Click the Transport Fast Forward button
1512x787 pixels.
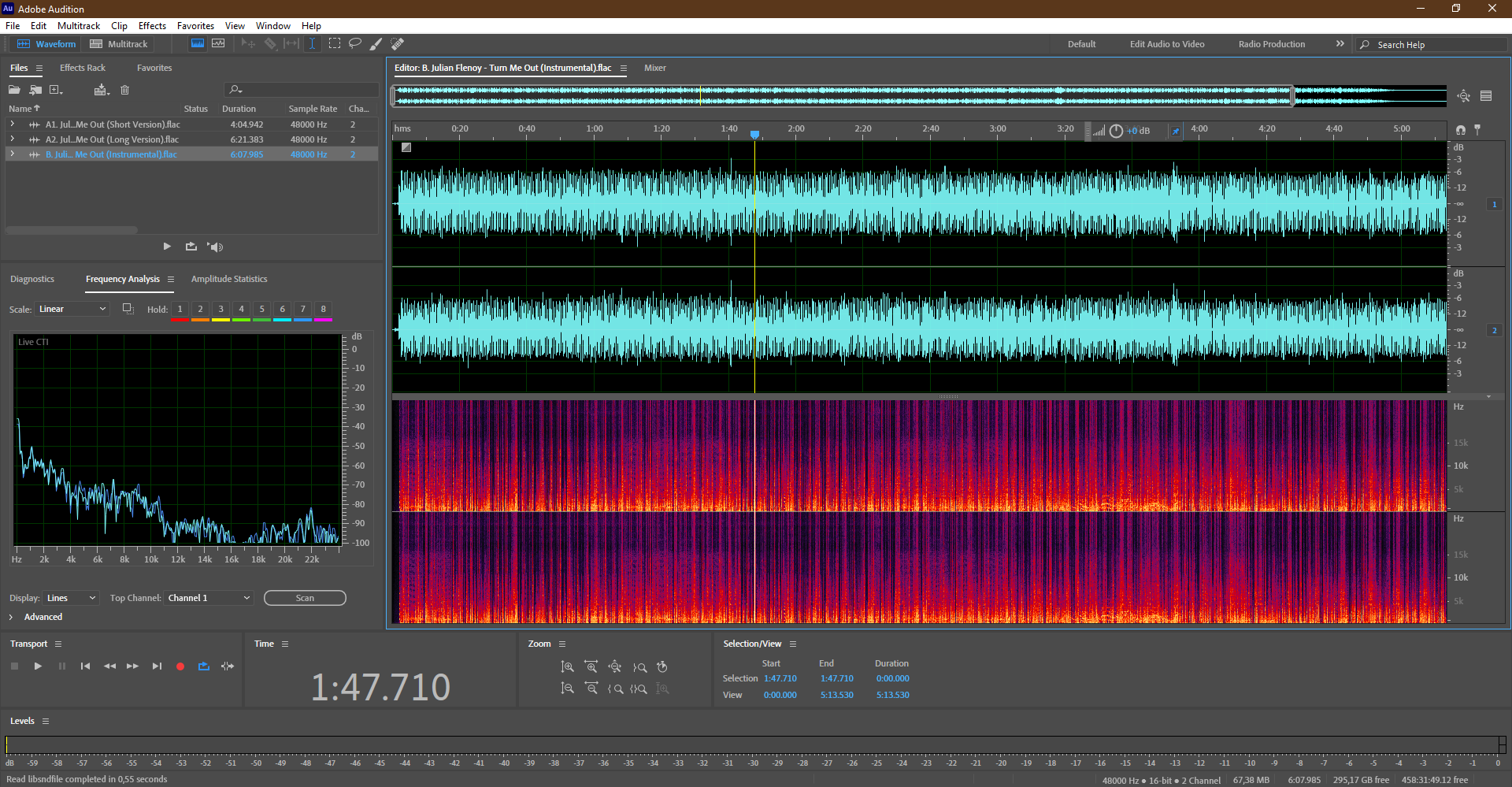tap(133, 666)
